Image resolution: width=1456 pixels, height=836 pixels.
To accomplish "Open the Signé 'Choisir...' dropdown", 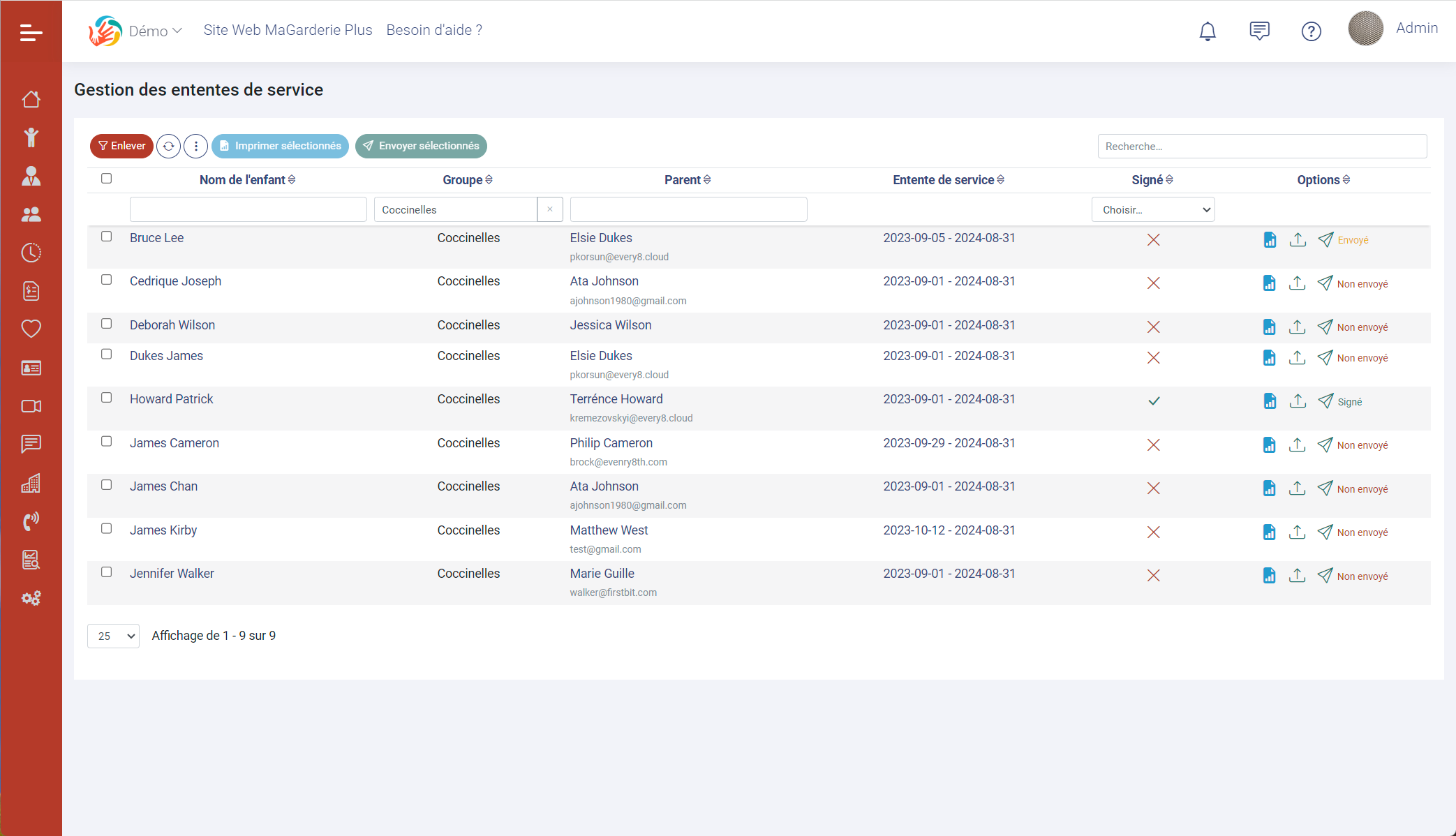I will (1153, 209).
